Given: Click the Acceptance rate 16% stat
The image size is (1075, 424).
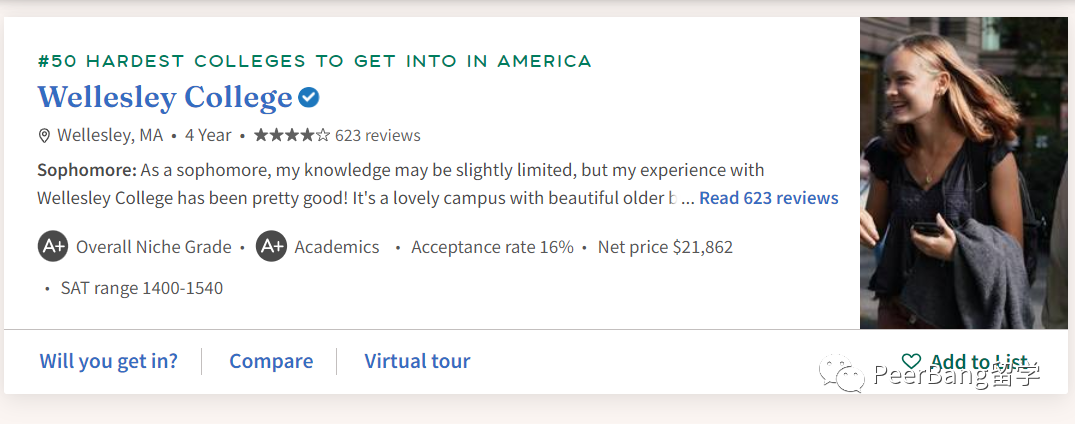Looking at the screenshot, I should 492,247.
